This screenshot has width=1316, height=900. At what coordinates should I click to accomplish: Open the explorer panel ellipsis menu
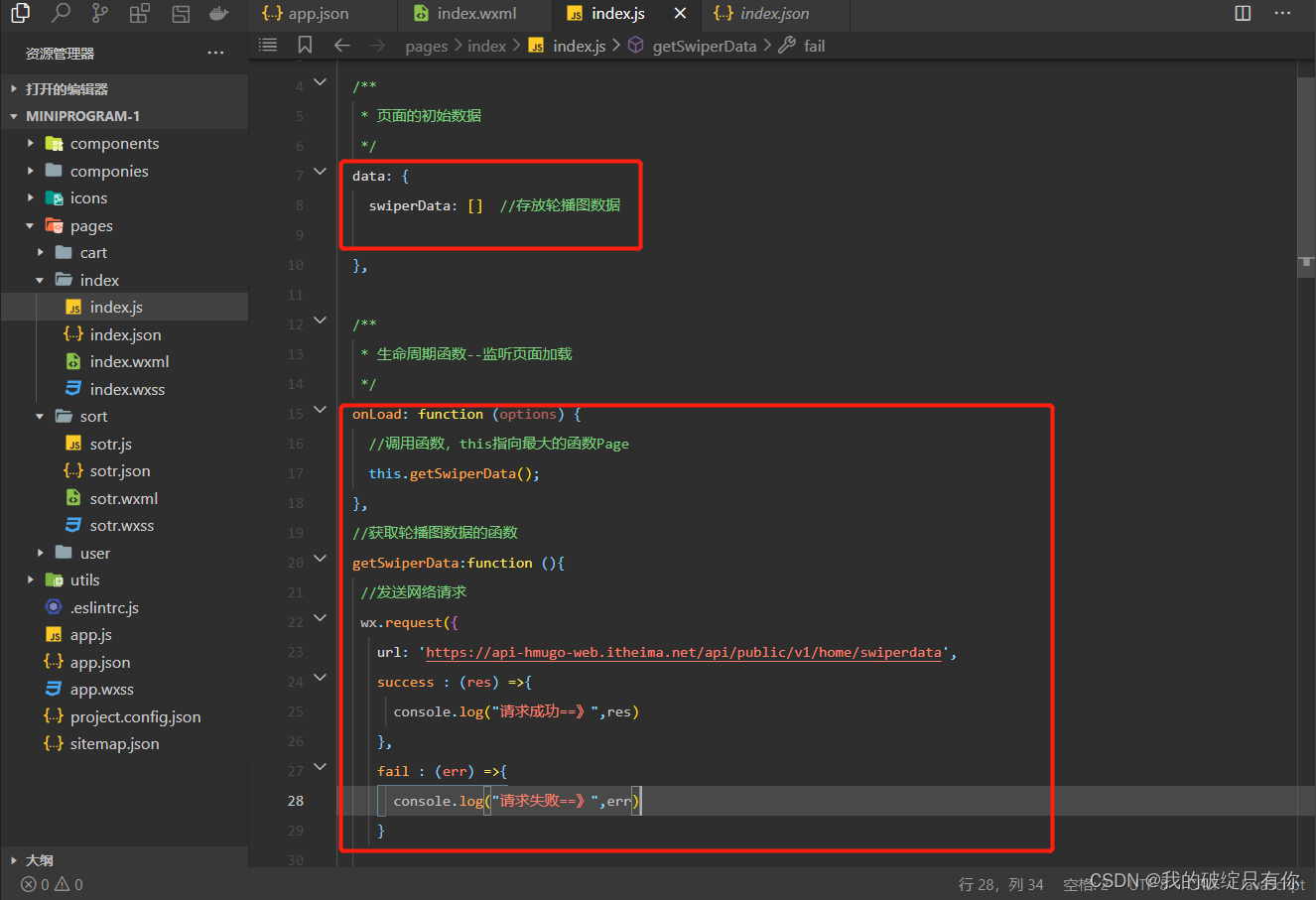215,53
